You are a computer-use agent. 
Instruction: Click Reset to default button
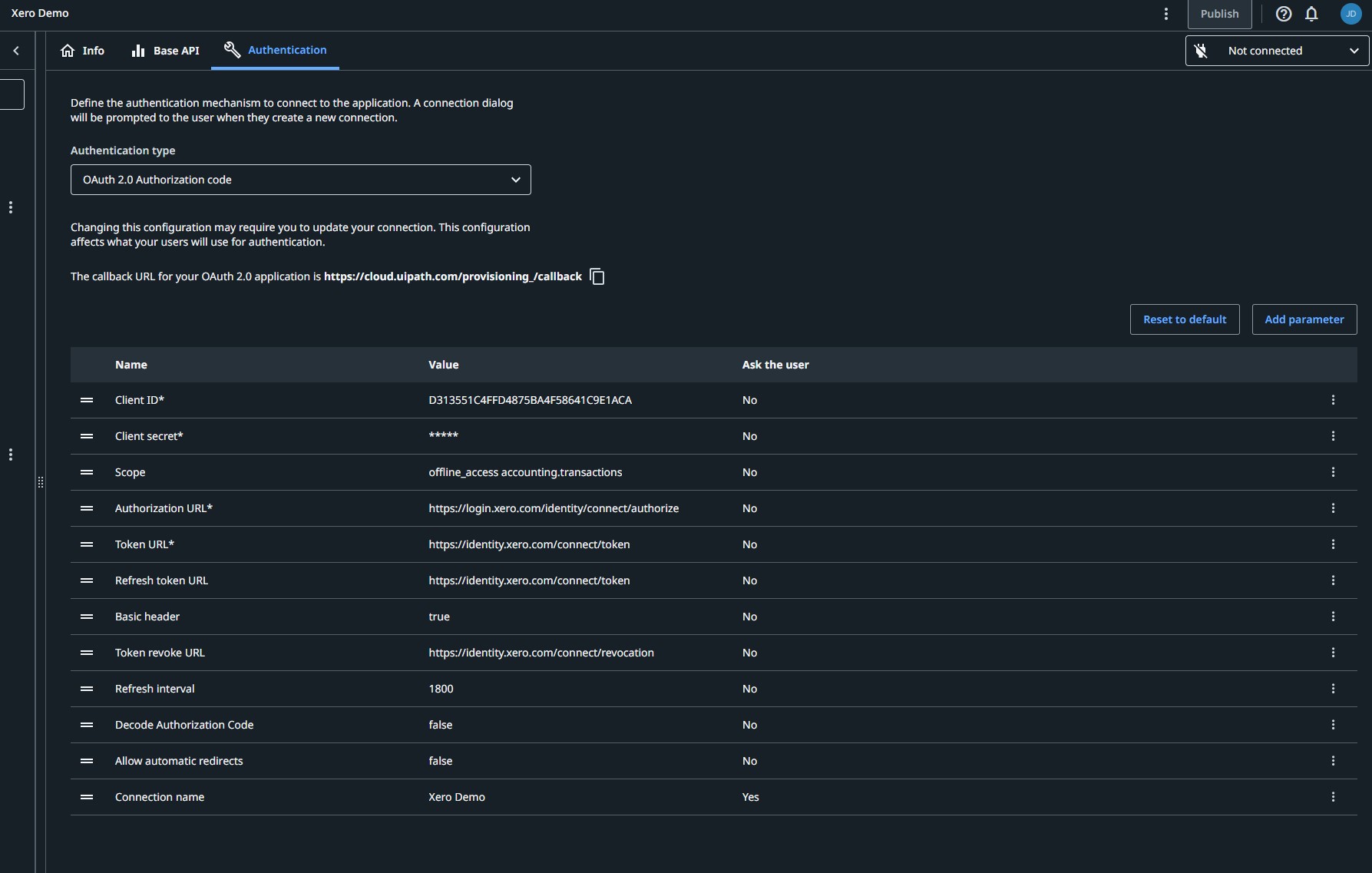click(1185, 319)
